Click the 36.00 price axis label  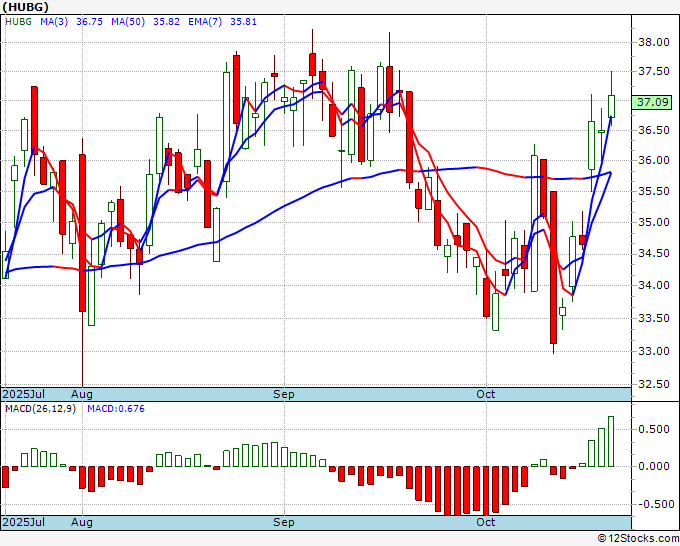654,160
